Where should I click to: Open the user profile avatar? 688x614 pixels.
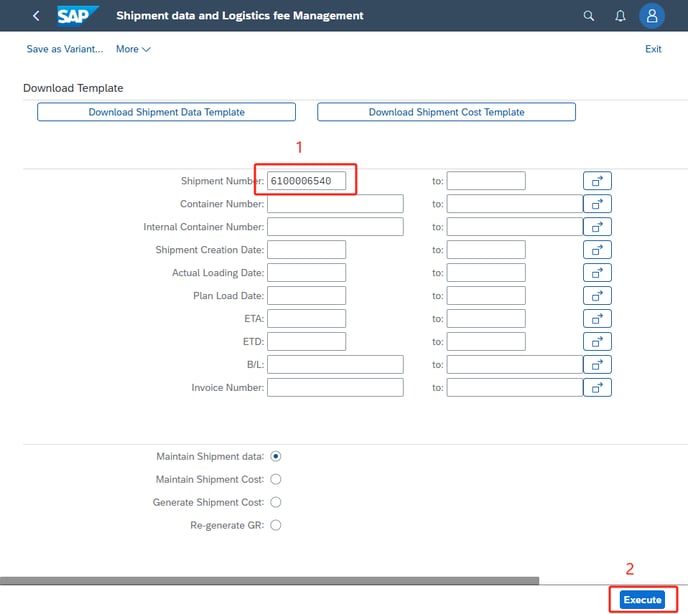652,16
